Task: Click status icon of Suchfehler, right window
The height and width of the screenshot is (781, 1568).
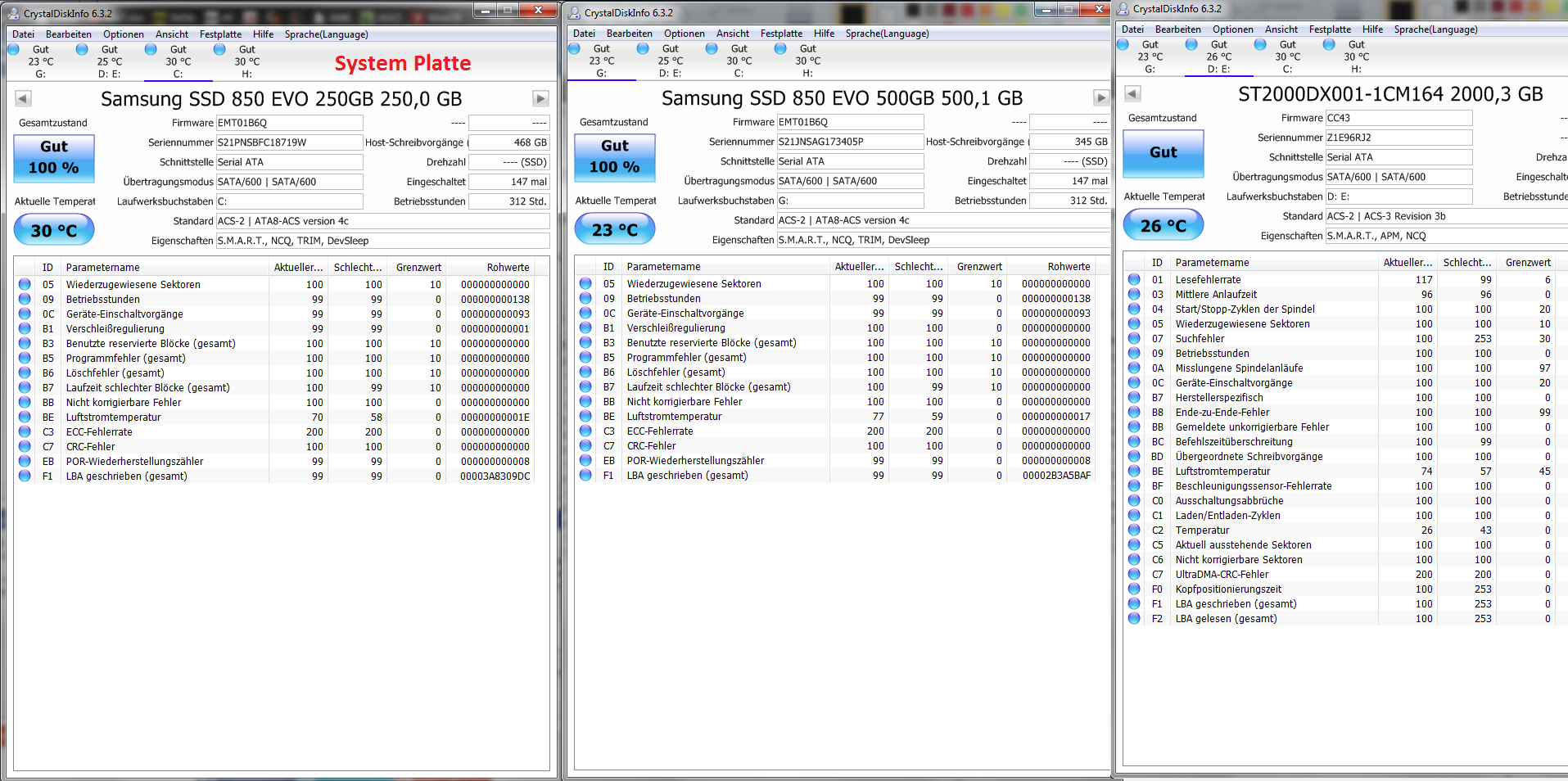Action: coord(1134,338)
